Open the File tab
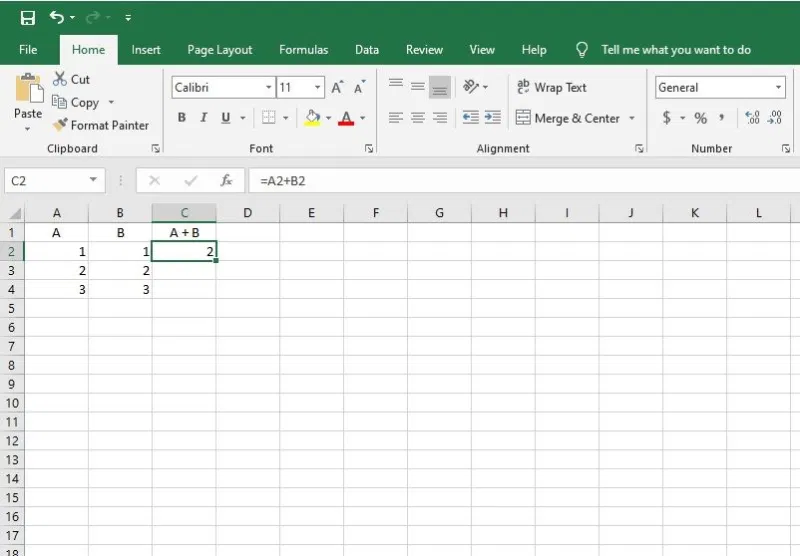Viewport: 800px width, 556px height. click(x=28, y=49)
